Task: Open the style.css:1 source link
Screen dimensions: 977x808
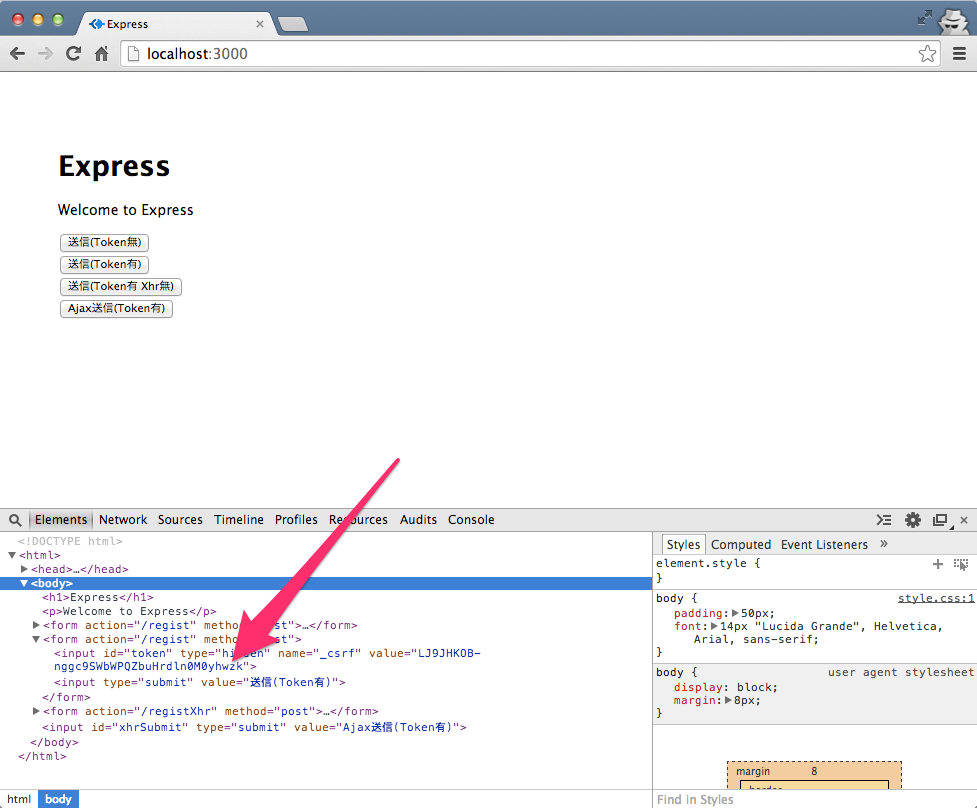Action: [x=935, y=598]
